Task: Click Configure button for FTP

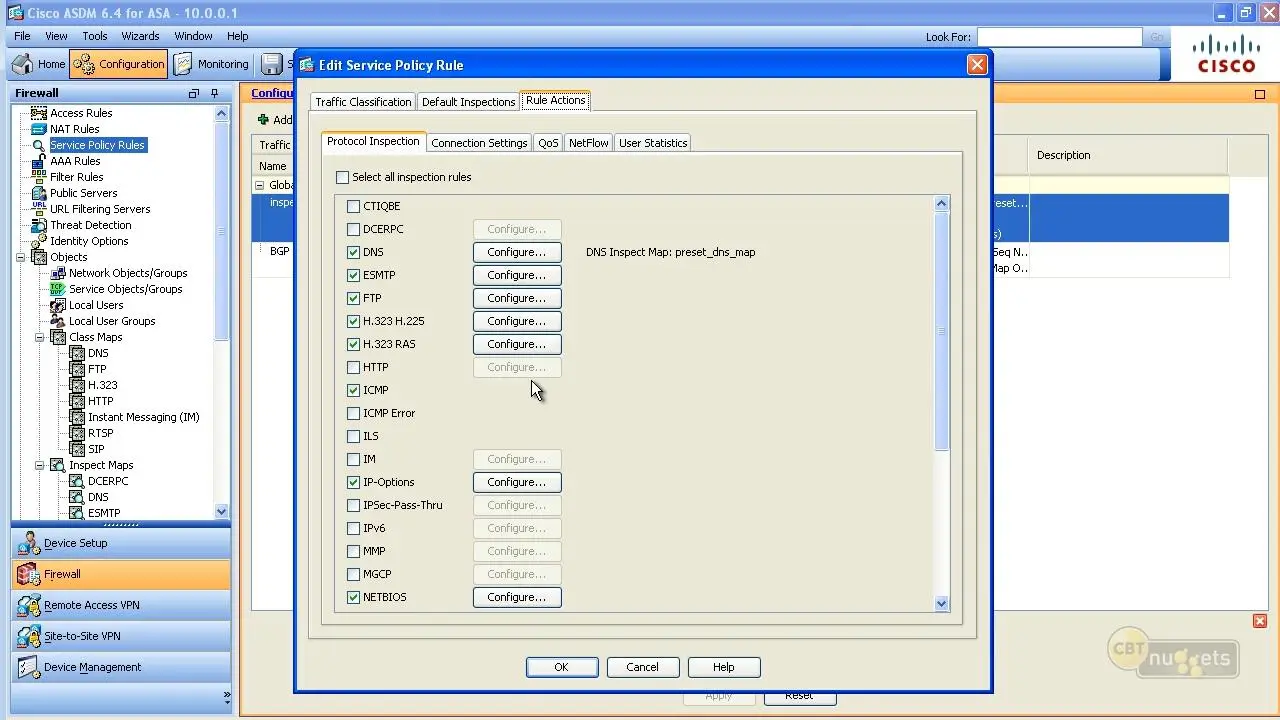Action: tap(517, 298)
